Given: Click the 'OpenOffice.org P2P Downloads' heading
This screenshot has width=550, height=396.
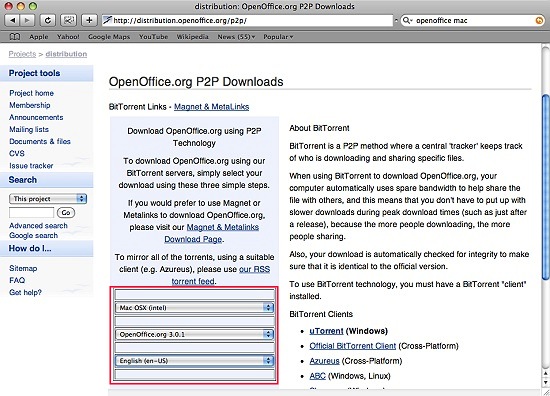Looking at the screenshot, I should [196, 81].
